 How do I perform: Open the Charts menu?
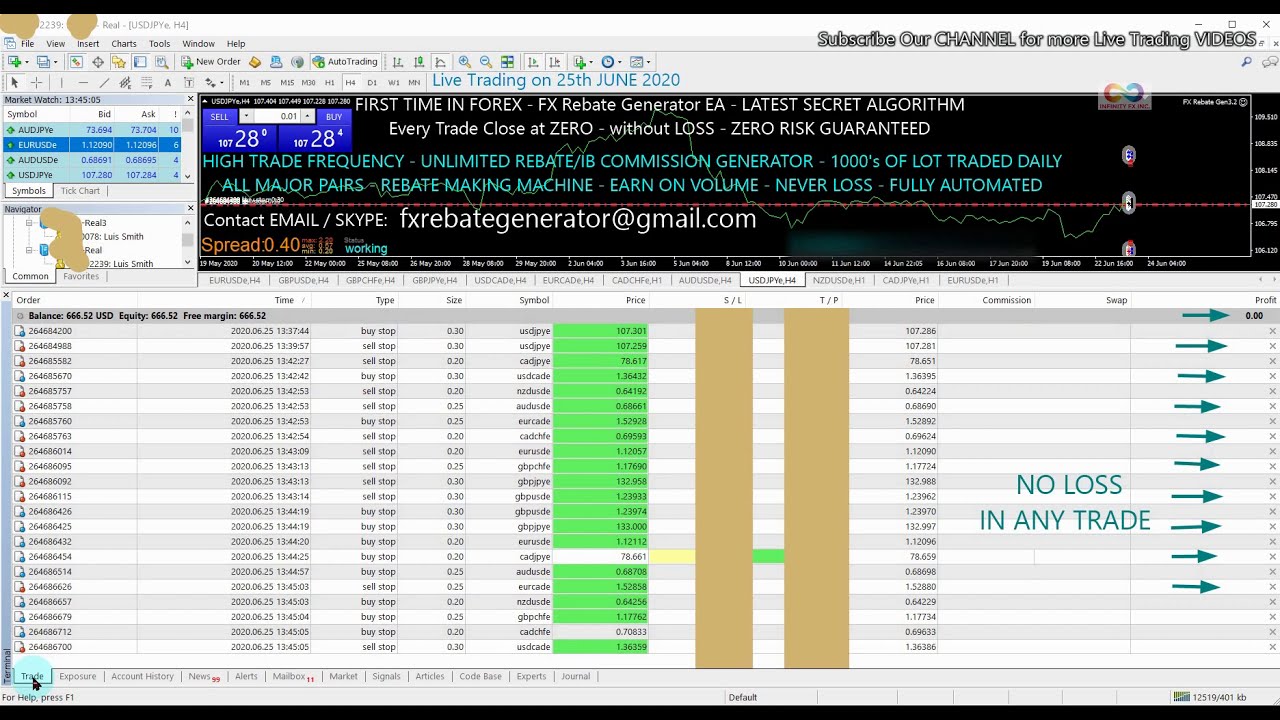pos(124,44)
